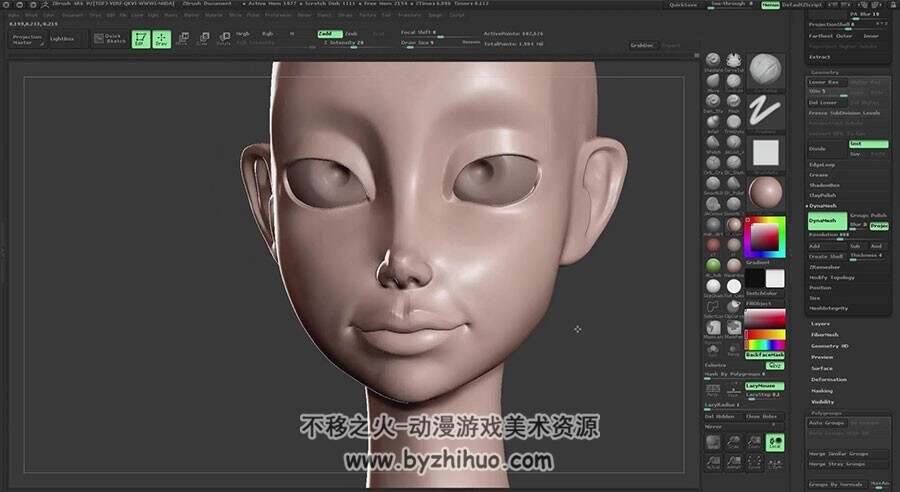Open the stroke type selector

tap(765, 113)
